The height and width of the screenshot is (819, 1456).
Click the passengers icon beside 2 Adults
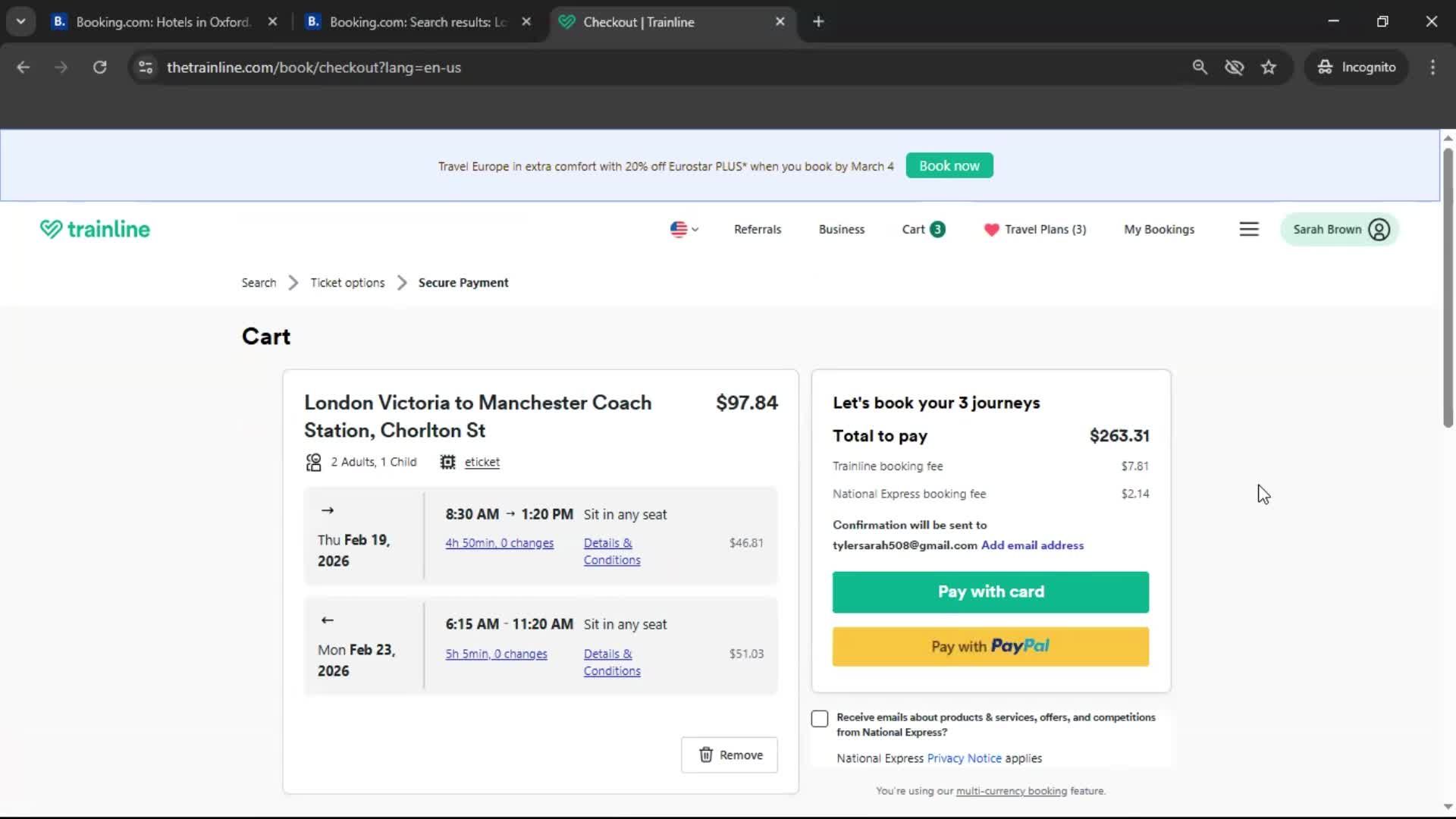tap(312, 462)
